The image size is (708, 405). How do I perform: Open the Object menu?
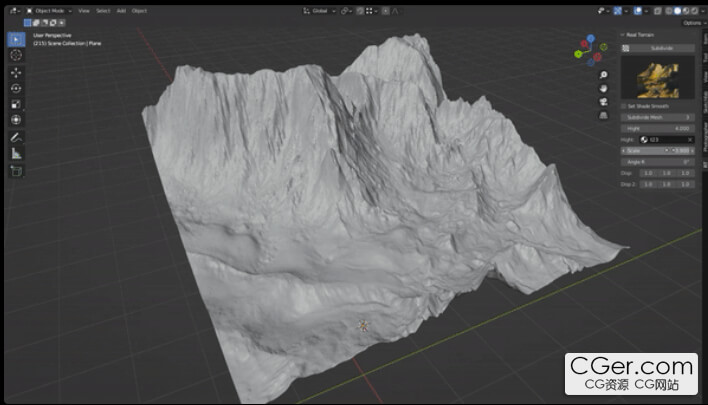(x=139, y=11)
